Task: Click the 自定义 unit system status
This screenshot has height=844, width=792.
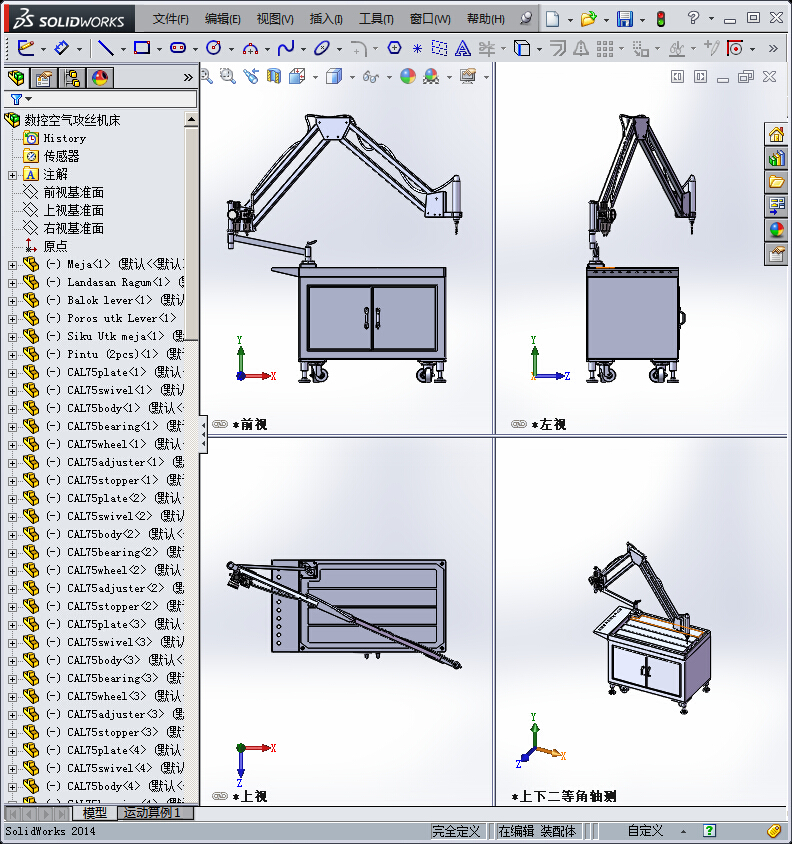Action: tap(646, 831)
